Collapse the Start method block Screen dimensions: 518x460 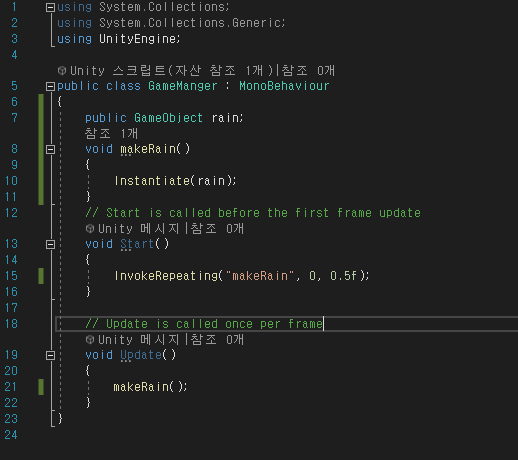[x=50, y=244]
